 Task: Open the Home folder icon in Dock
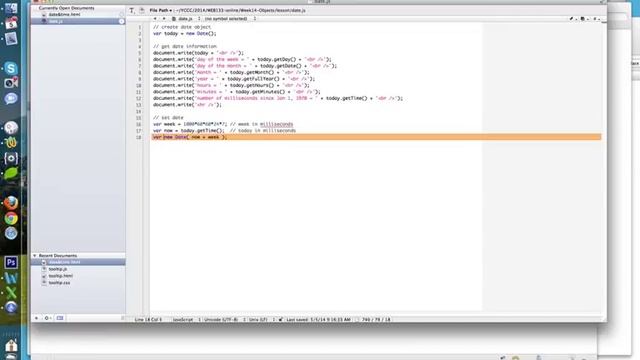pos(11,346)
